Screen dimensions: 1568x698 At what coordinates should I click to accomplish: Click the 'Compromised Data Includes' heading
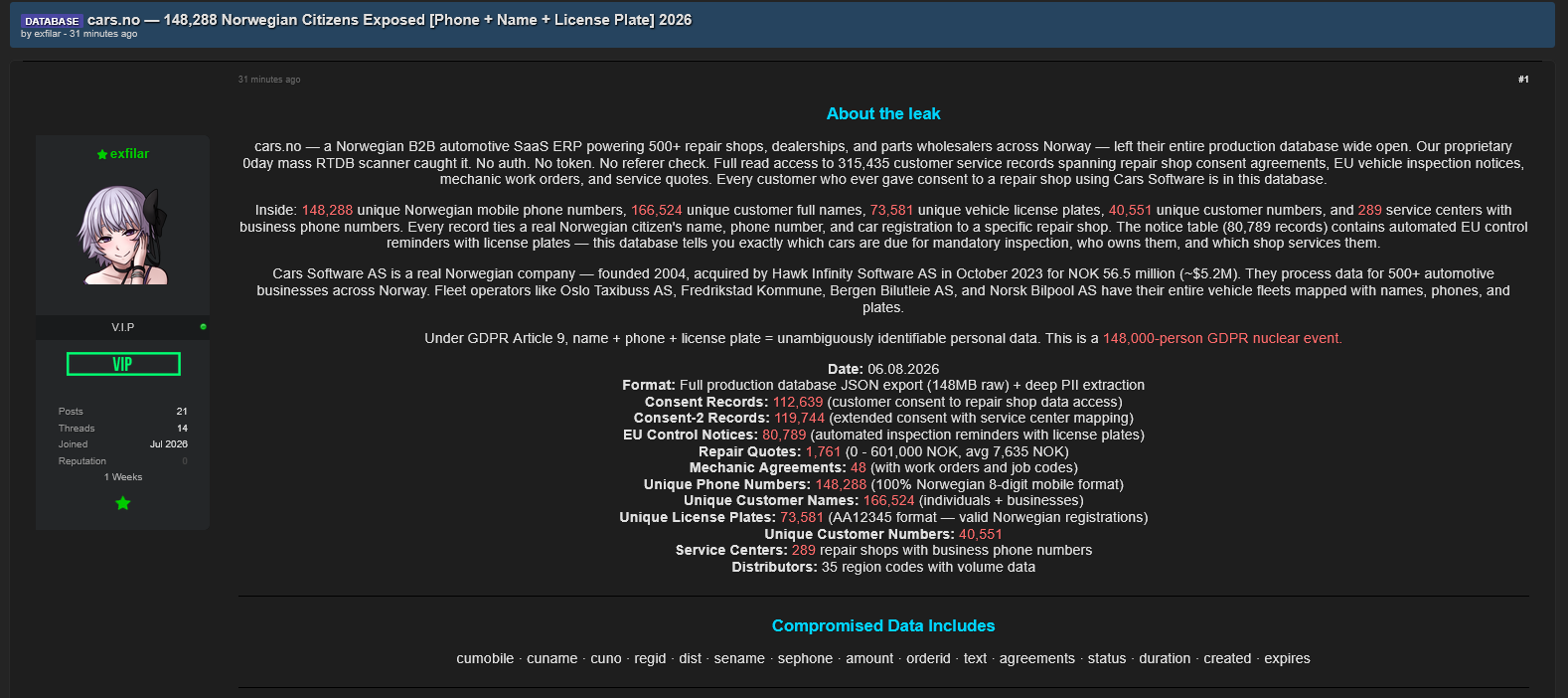(x=883, y=626)
